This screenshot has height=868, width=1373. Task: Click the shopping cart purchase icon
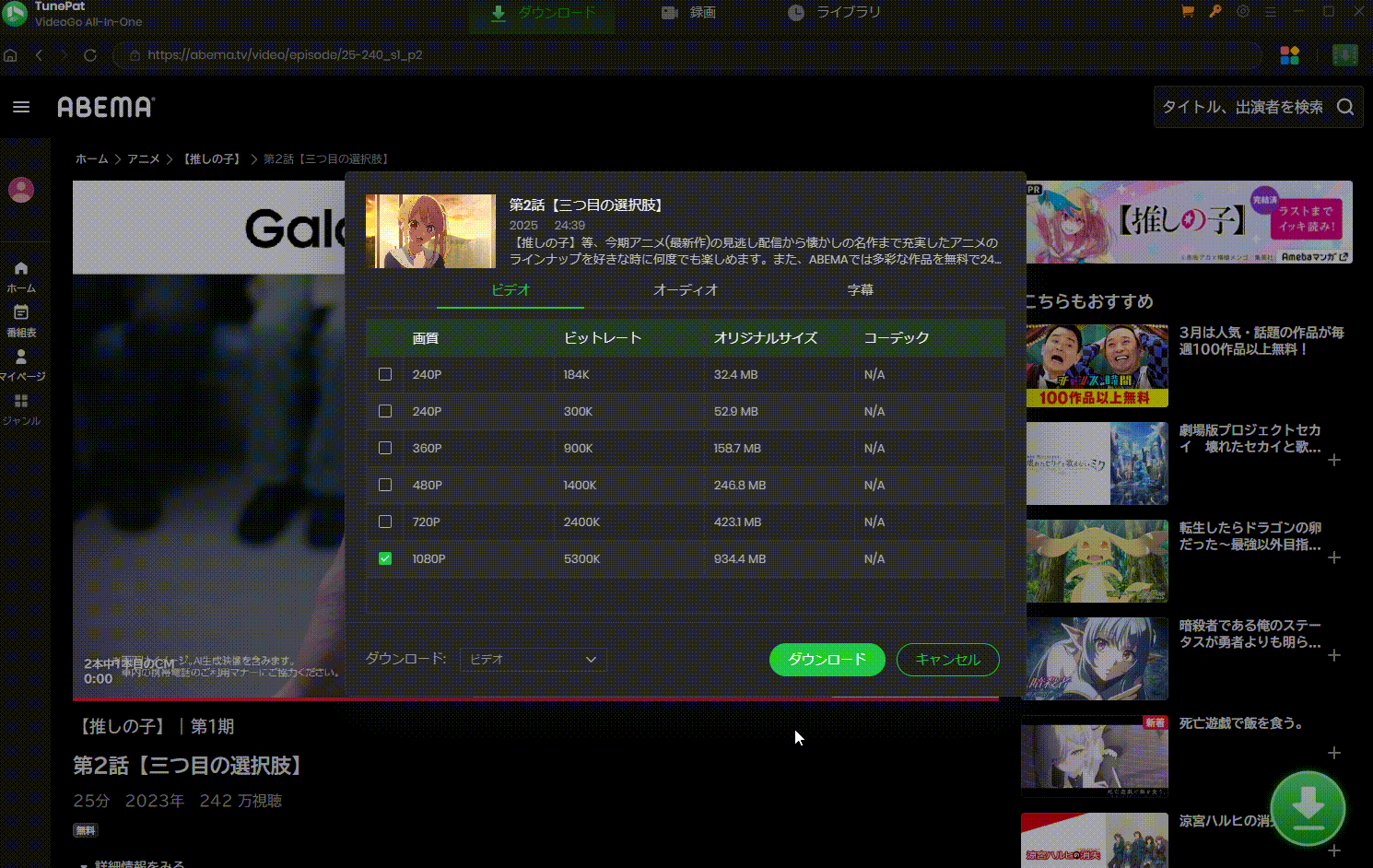point(1187,11)
